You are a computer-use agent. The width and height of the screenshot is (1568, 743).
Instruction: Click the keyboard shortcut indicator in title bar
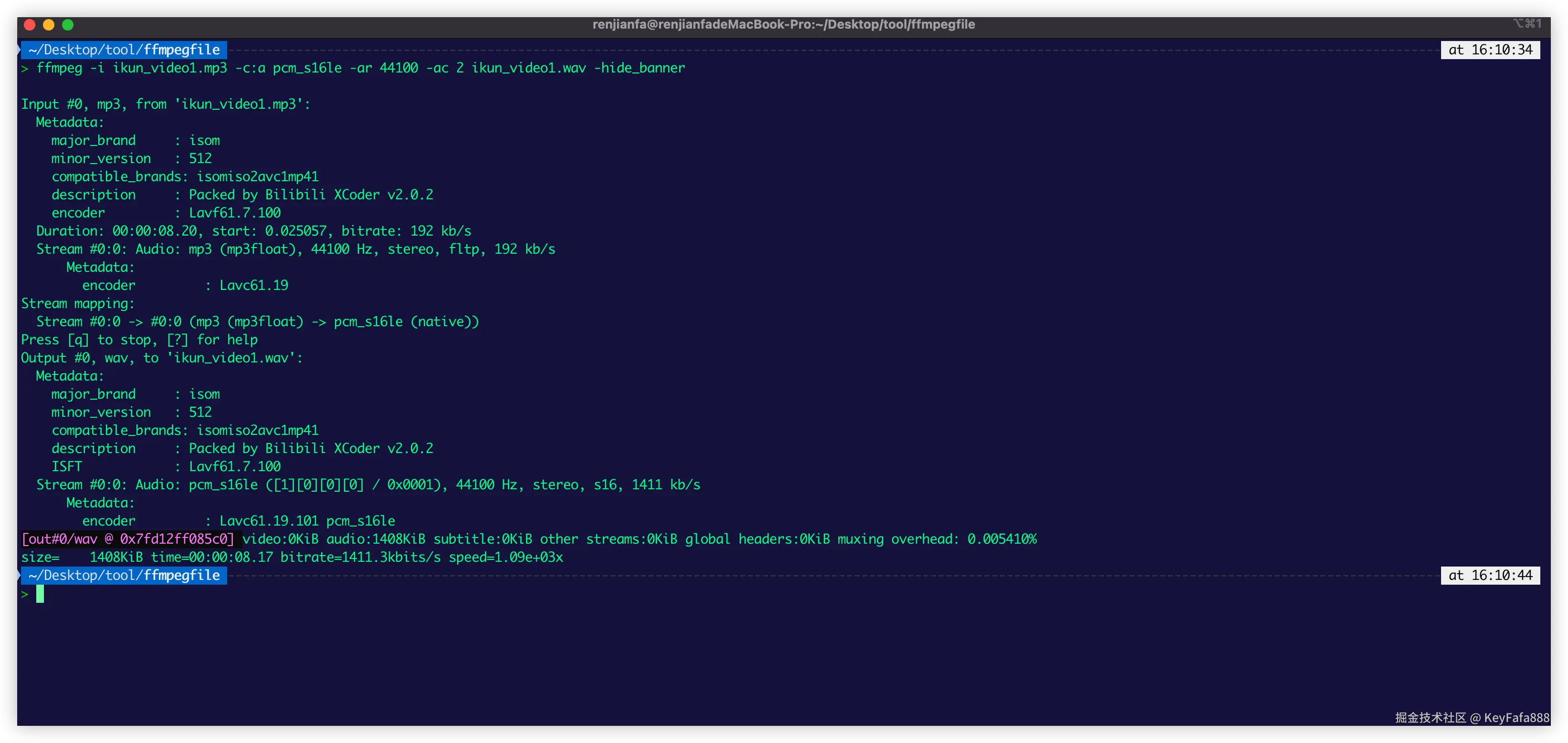click(x=1526, y=23)
